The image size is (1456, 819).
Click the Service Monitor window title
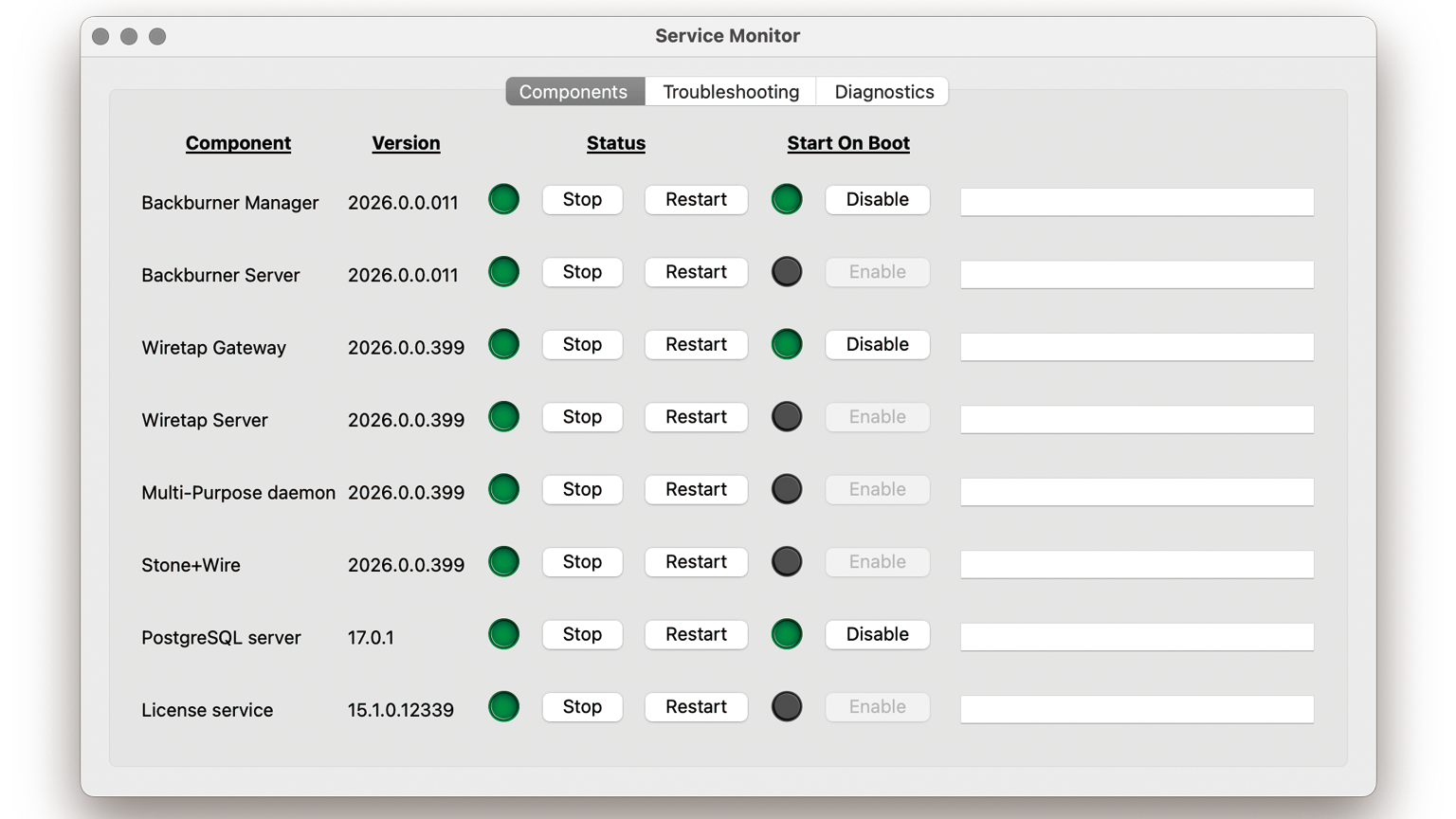[728, 36]
